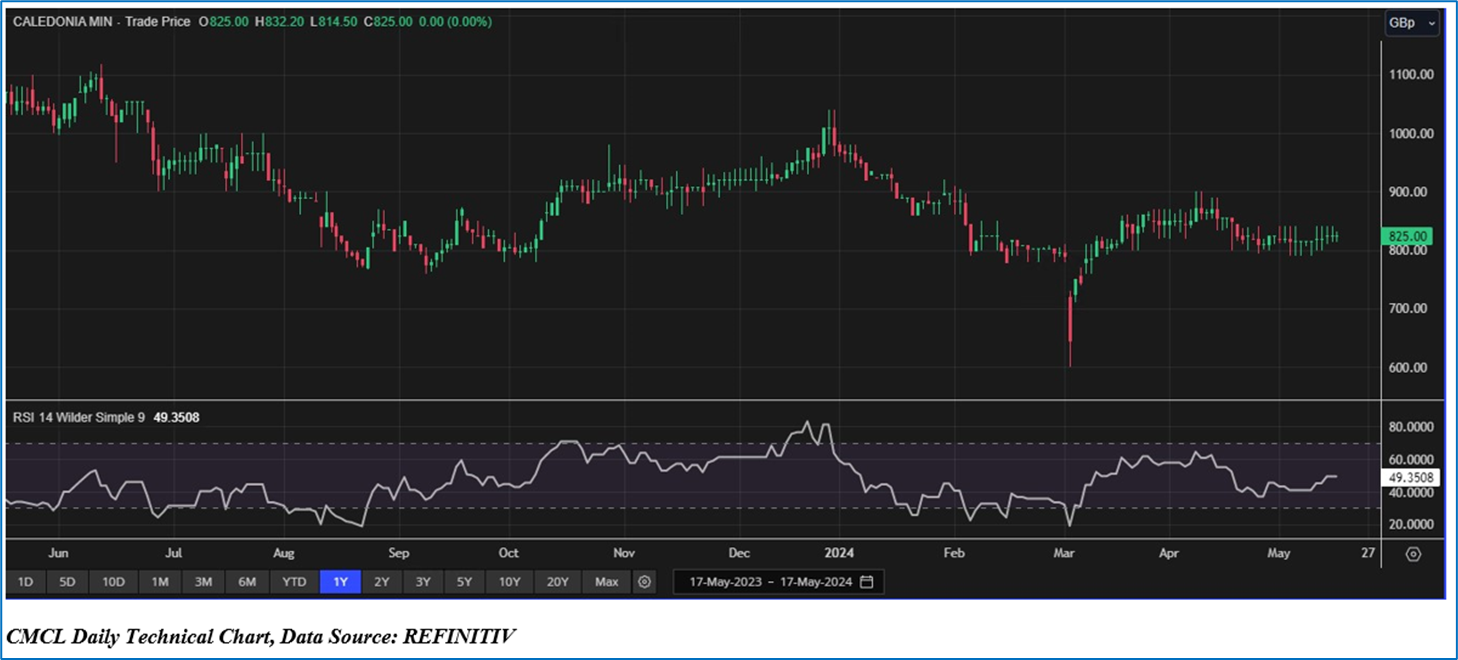Click the O825.00 open value
The height and width of the screenshot is (660, 1458).
pyautogui.click(x=224, y=21)
